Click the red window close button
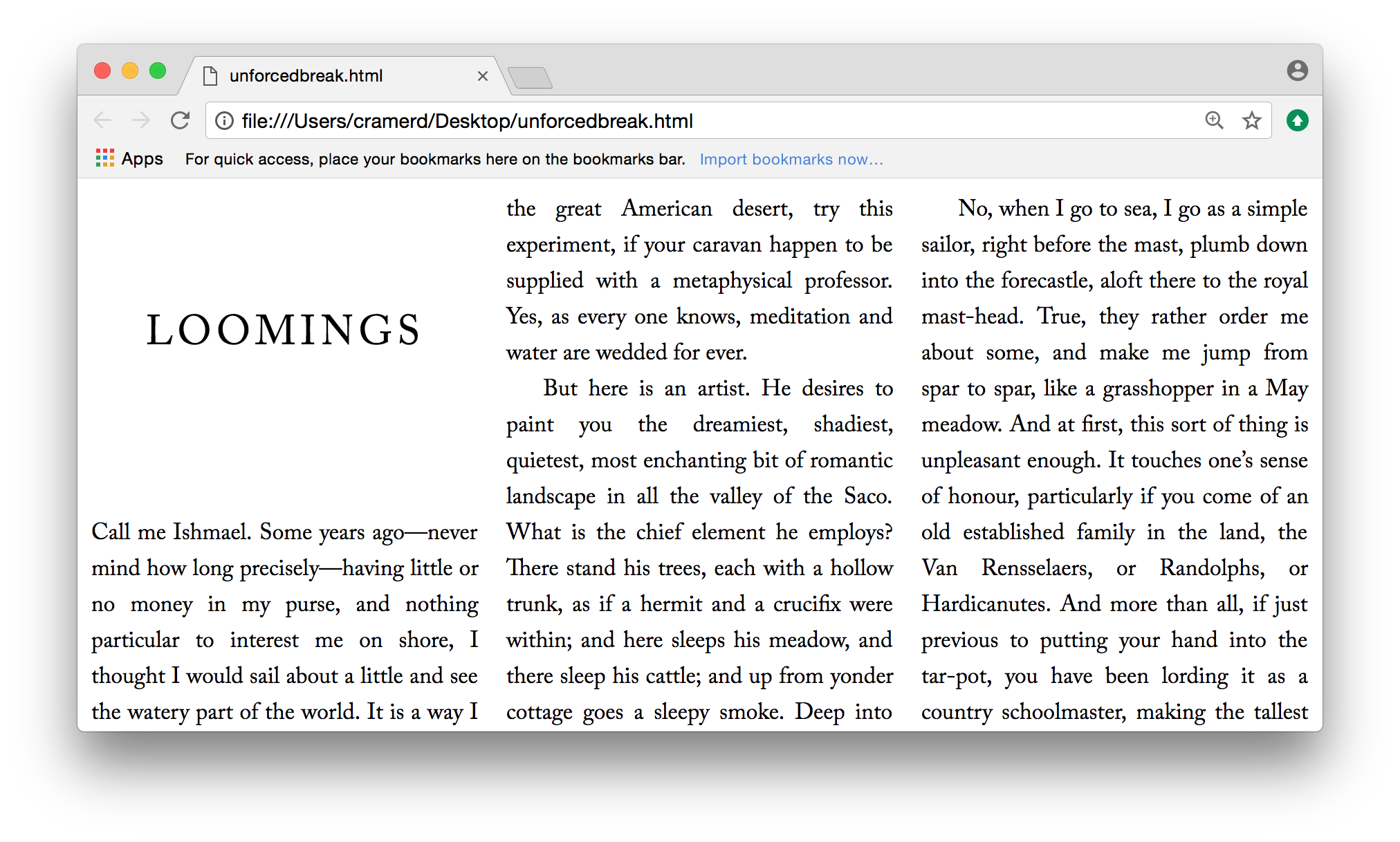The image size is (1400, 842). pyautogui.click(x=102, y=71)
